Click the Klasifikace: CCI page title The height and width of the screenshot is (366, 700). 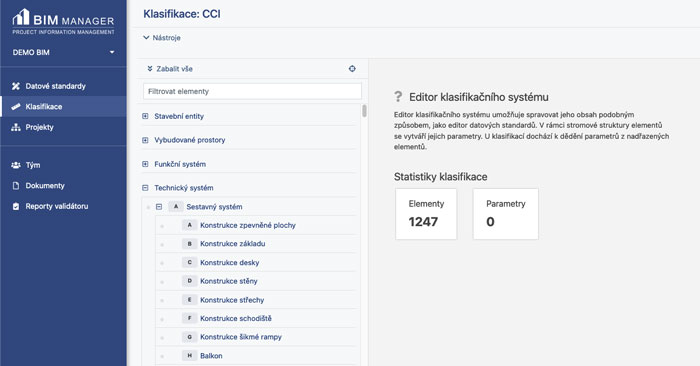coord(182,14)
